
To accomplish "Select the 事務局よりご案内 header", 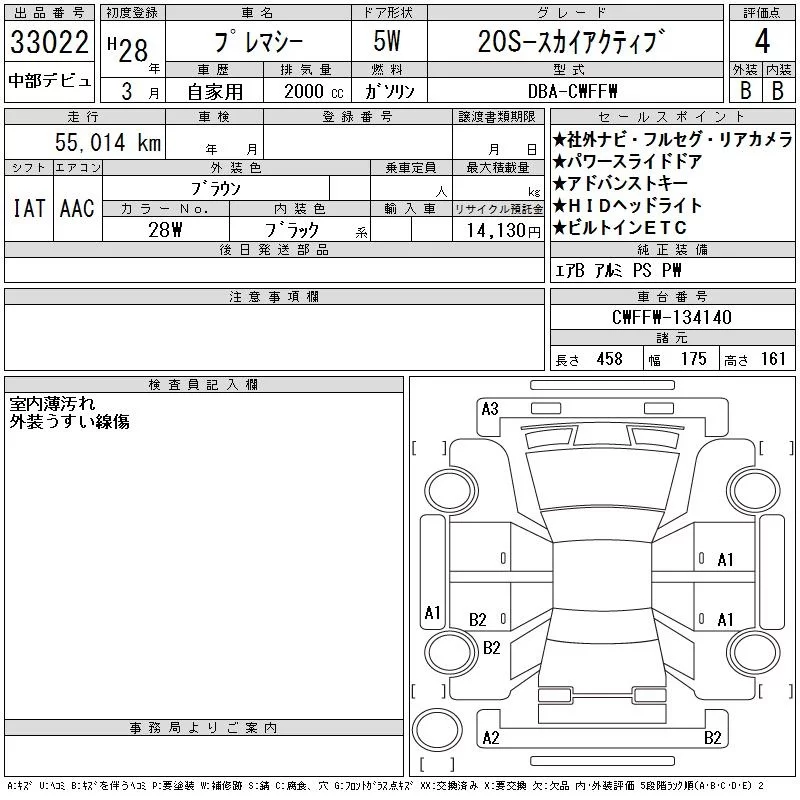I will 203,728.
